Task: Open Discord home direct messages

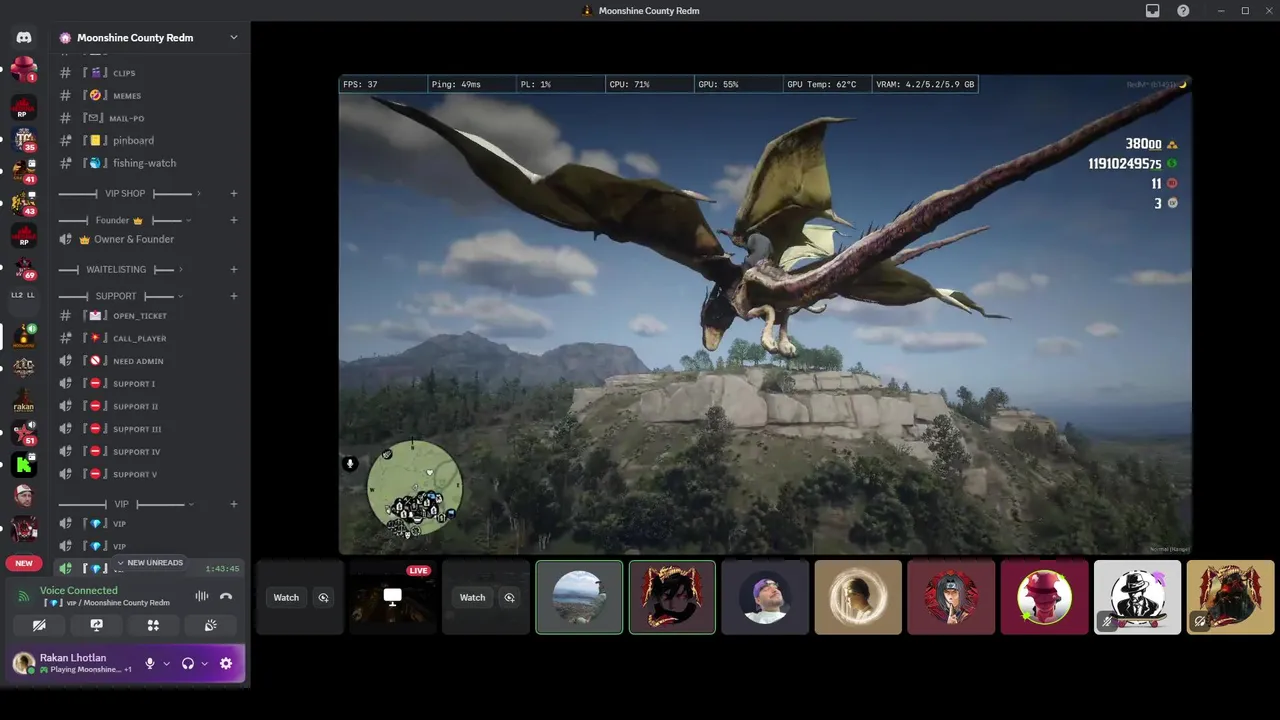Action: tap(24, 37)
